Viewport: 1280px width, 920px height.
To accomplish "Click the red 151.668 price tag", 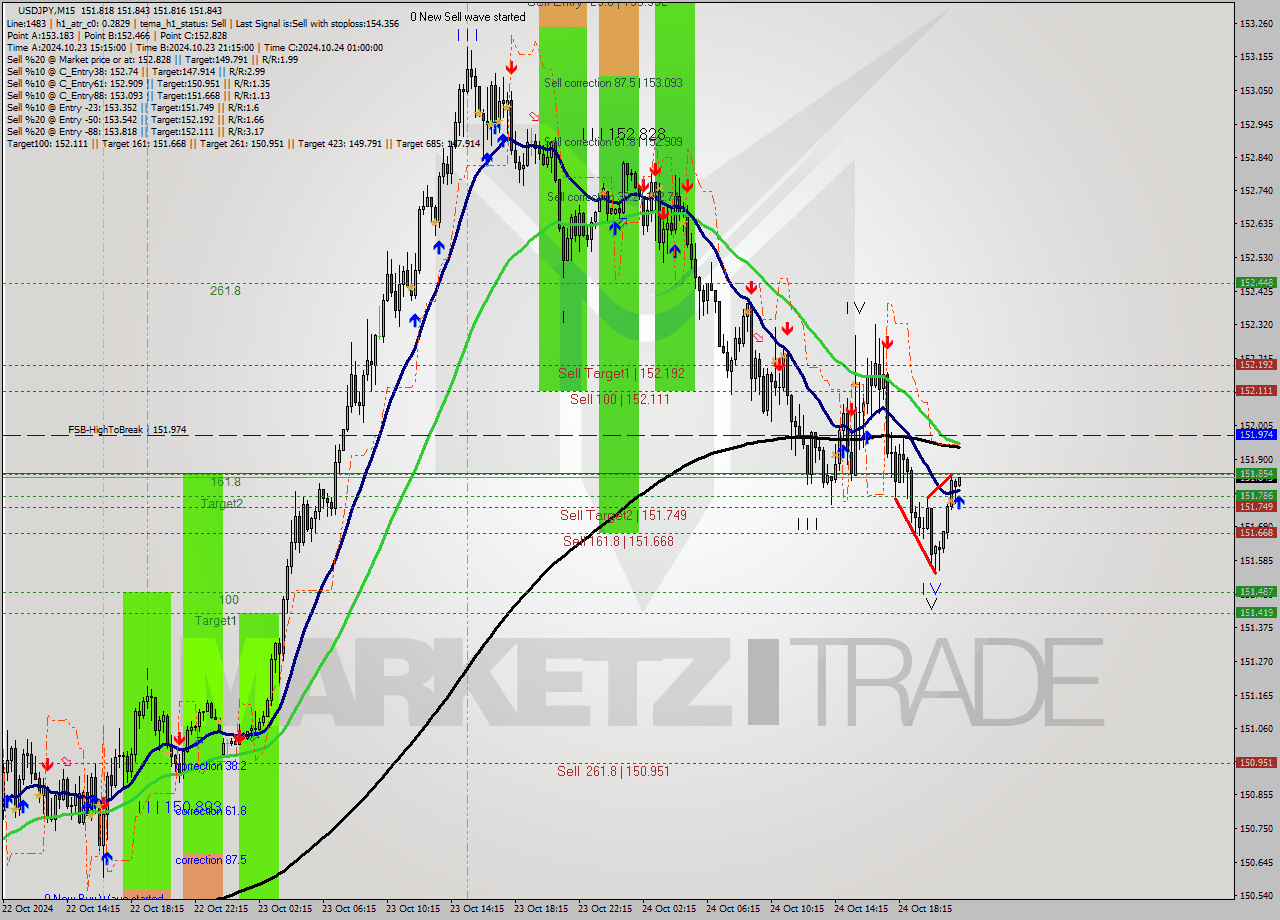I will point(1256,533).
